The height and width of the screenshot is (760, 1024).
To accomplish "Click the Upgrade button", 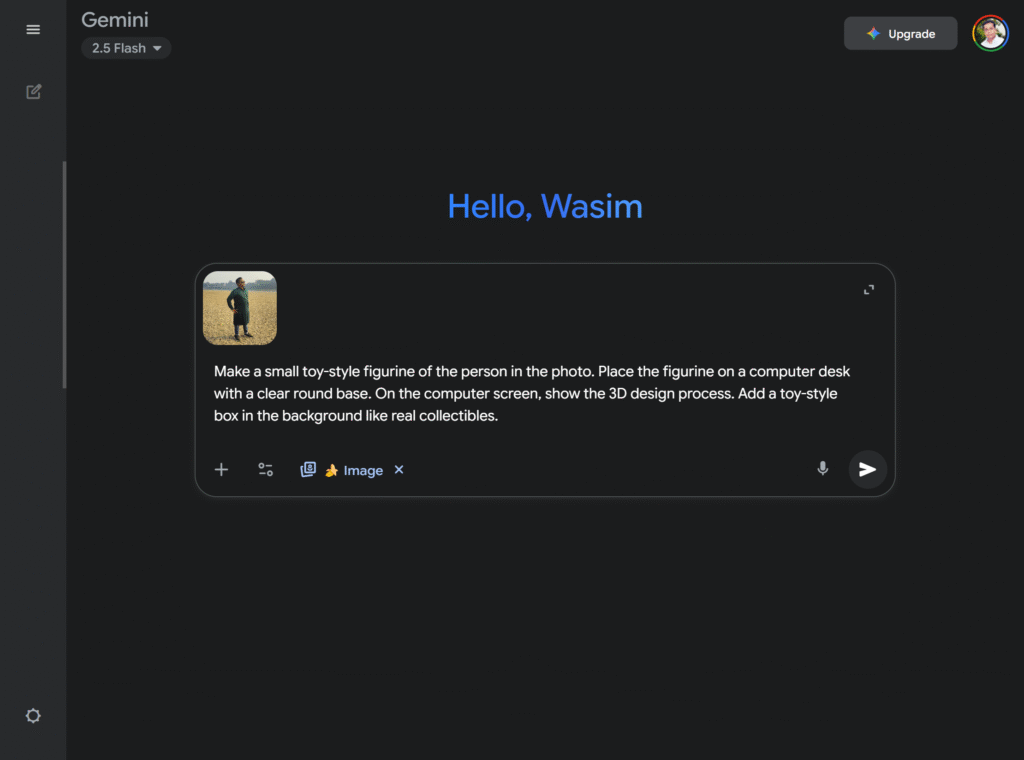I will click(900, 34).
